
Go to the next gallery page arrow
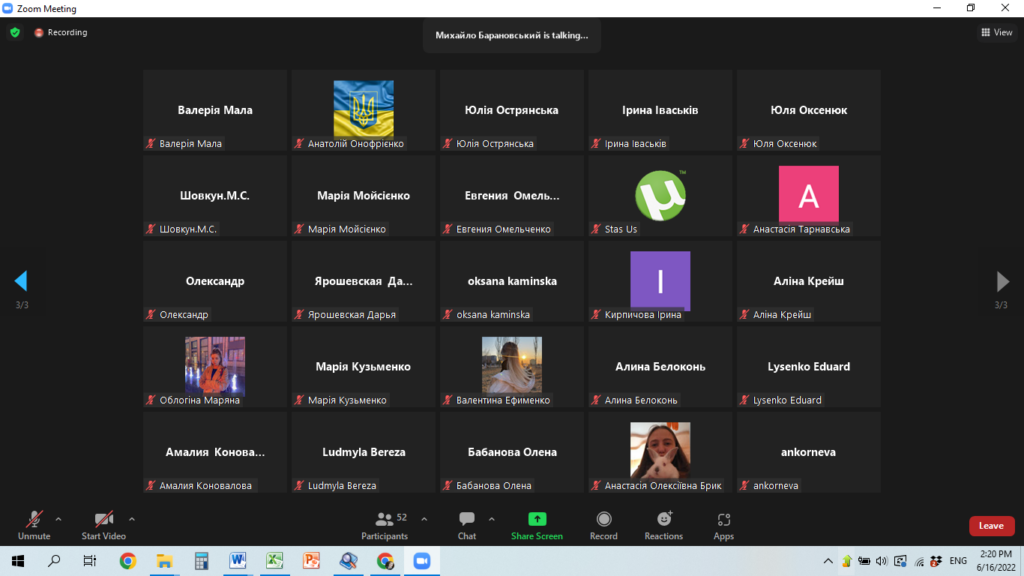coord(1003,281)
